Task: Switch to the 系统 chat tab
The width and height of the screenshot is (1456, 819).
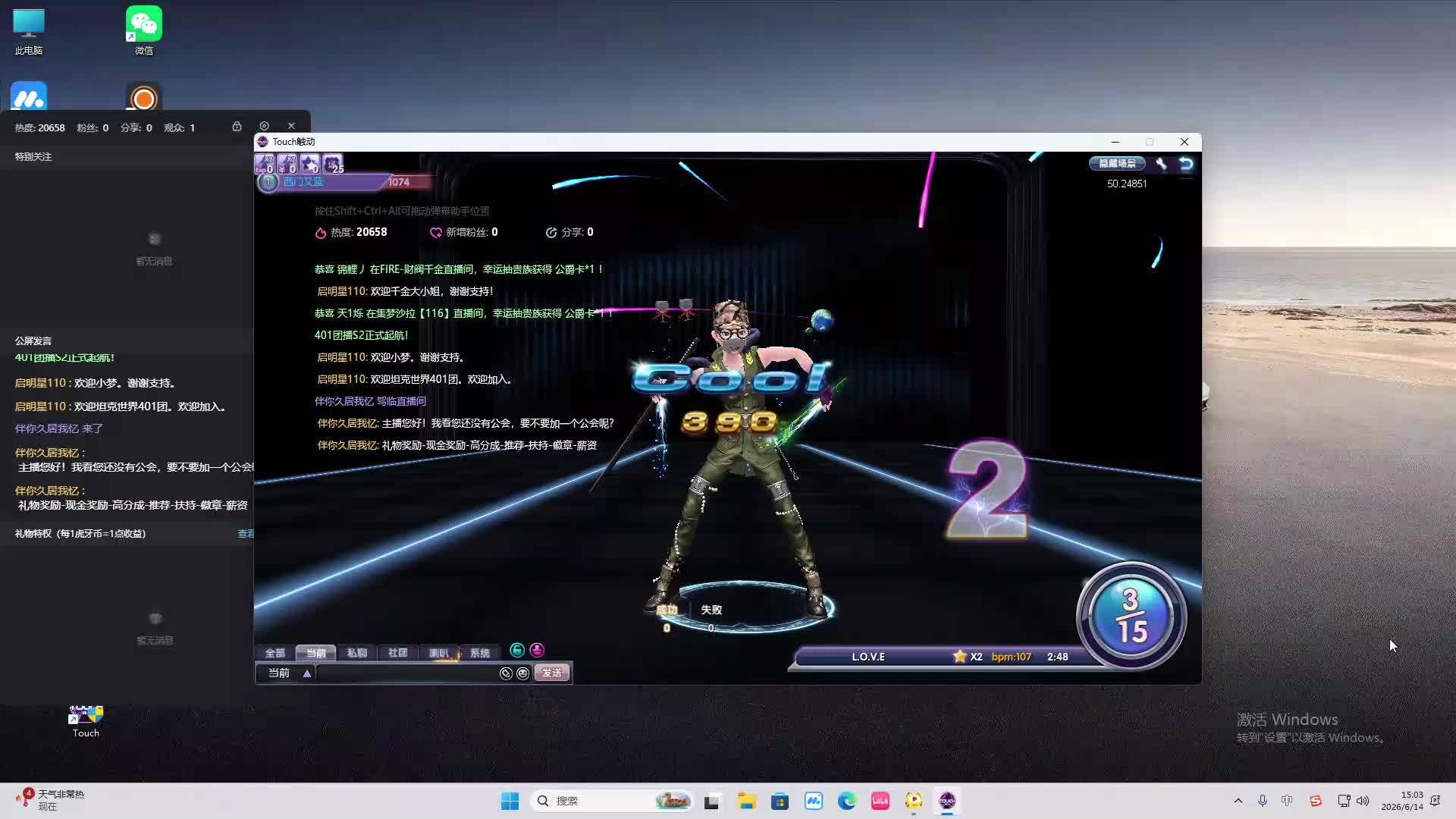Action: coord(480,653)
